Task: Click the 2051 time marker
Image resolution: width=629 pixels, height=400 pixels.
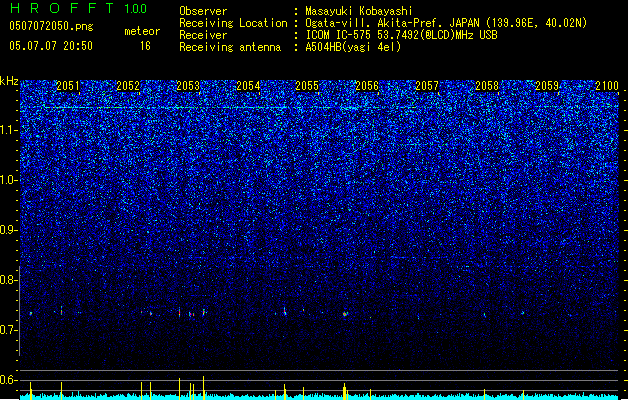Action: [68, 86]
